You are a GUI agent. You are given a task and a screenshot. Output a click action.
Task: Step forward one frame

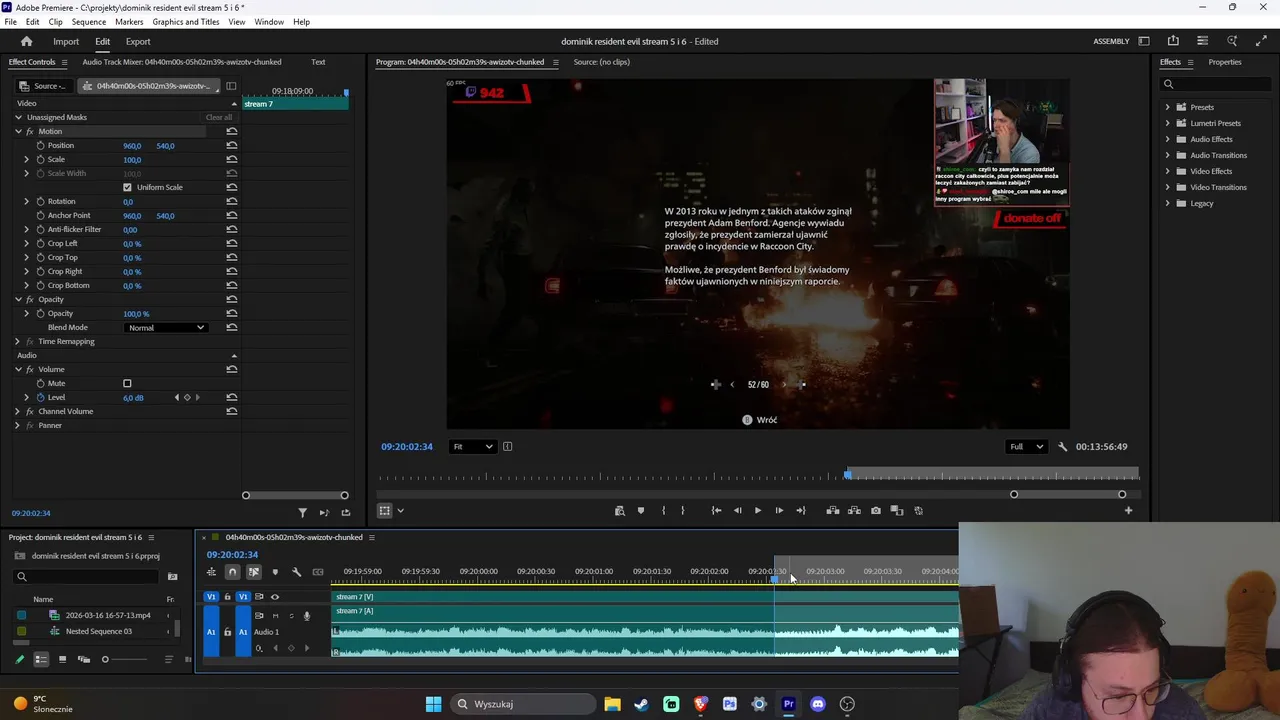click(x=779, y=511)
